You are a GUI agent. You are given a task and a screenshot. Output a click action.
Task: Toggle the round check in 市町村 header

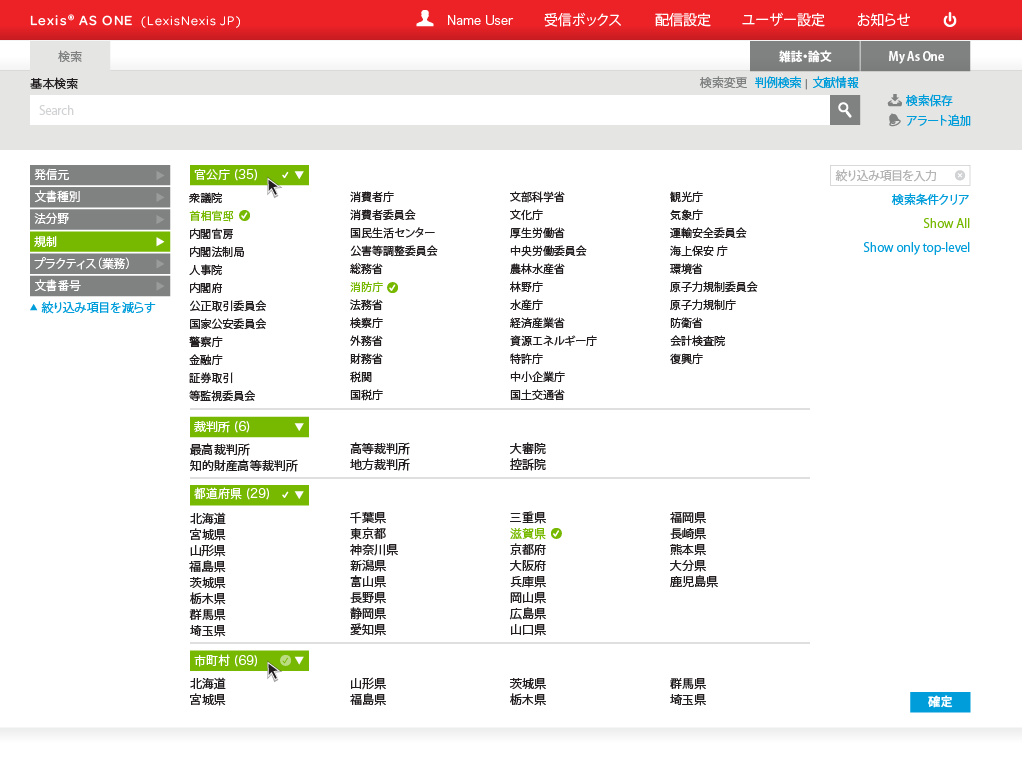(x=285, y=661)
